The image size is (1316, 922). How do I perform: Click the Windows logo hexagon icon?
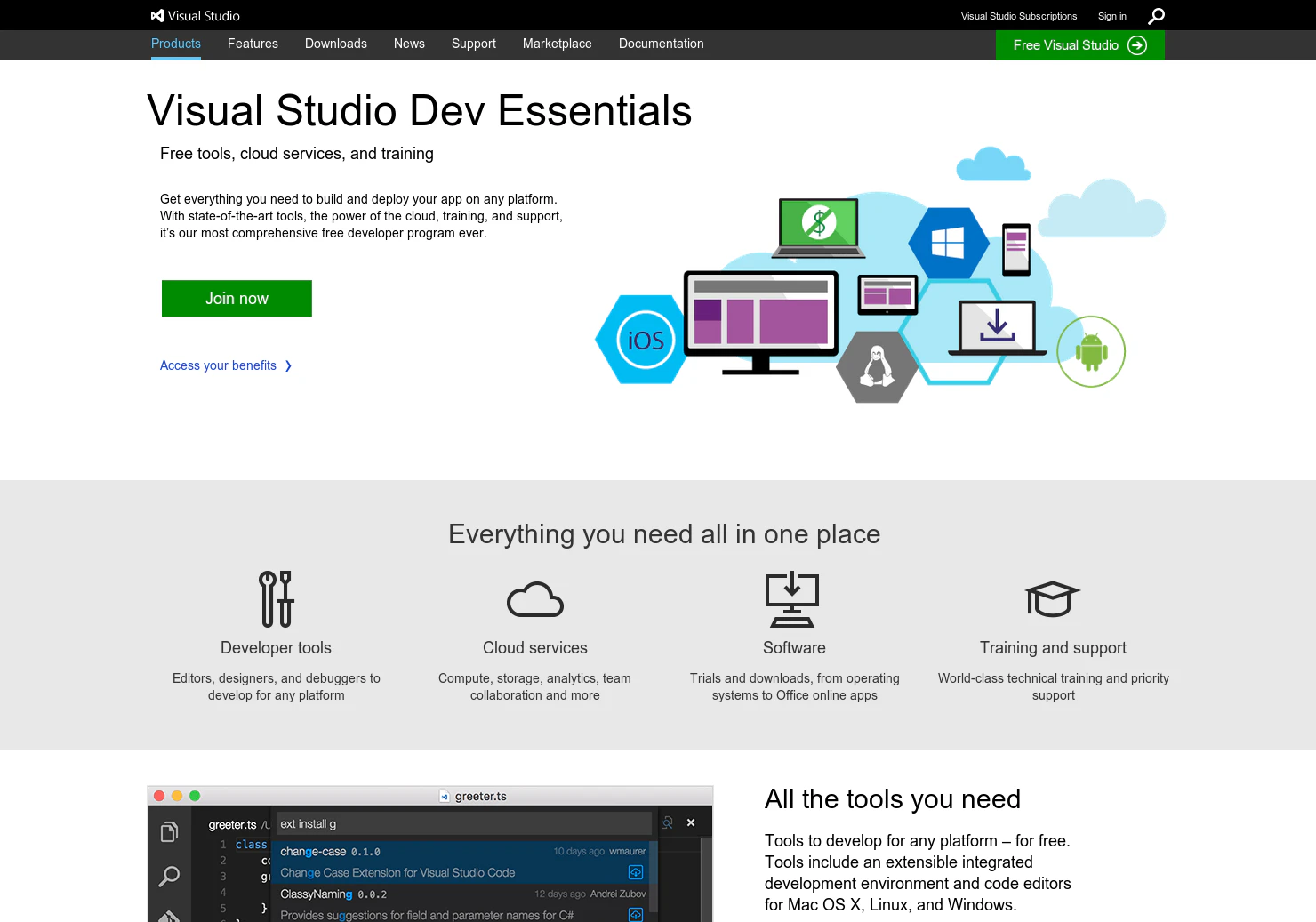click(x=948, y=243)
